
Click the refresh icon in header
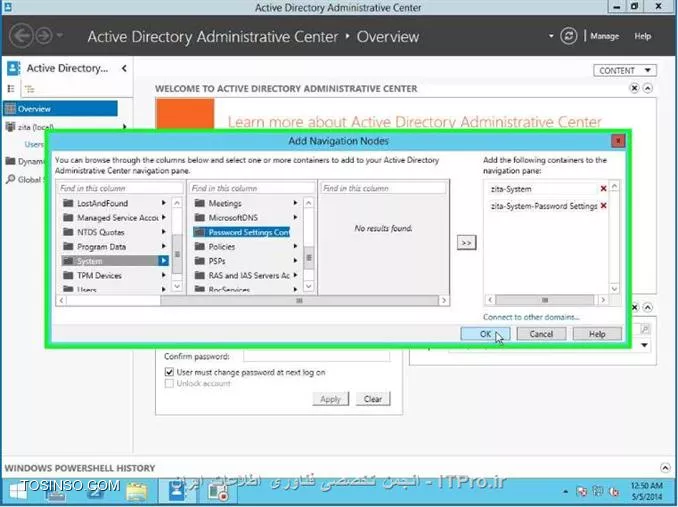tap(569, 36)
